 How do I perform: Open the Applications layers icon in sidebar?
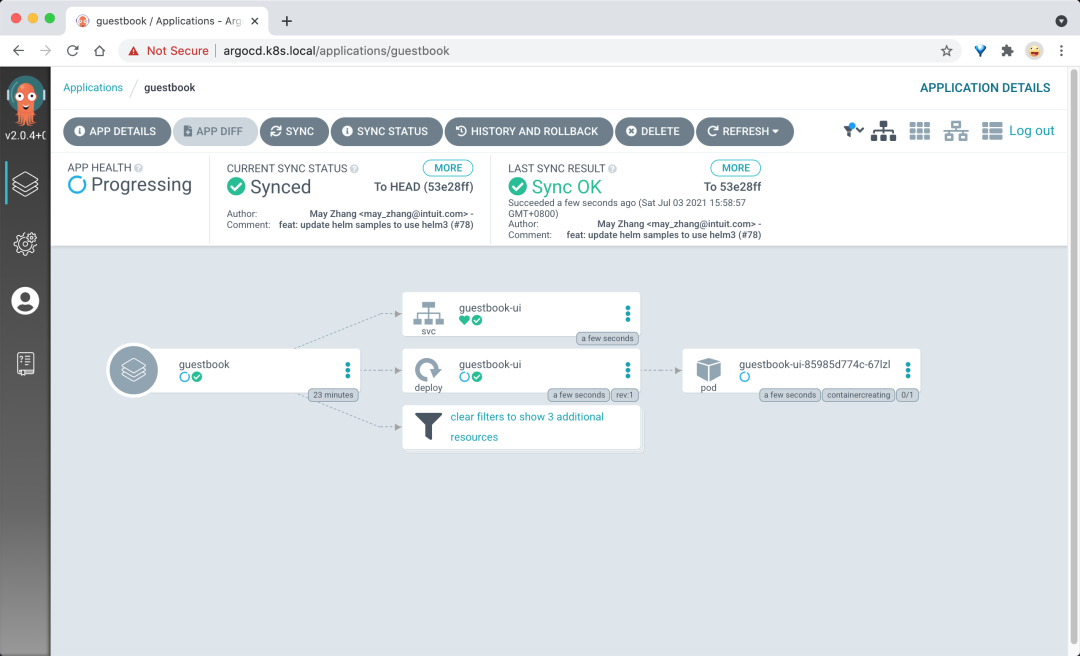[25, 183]
